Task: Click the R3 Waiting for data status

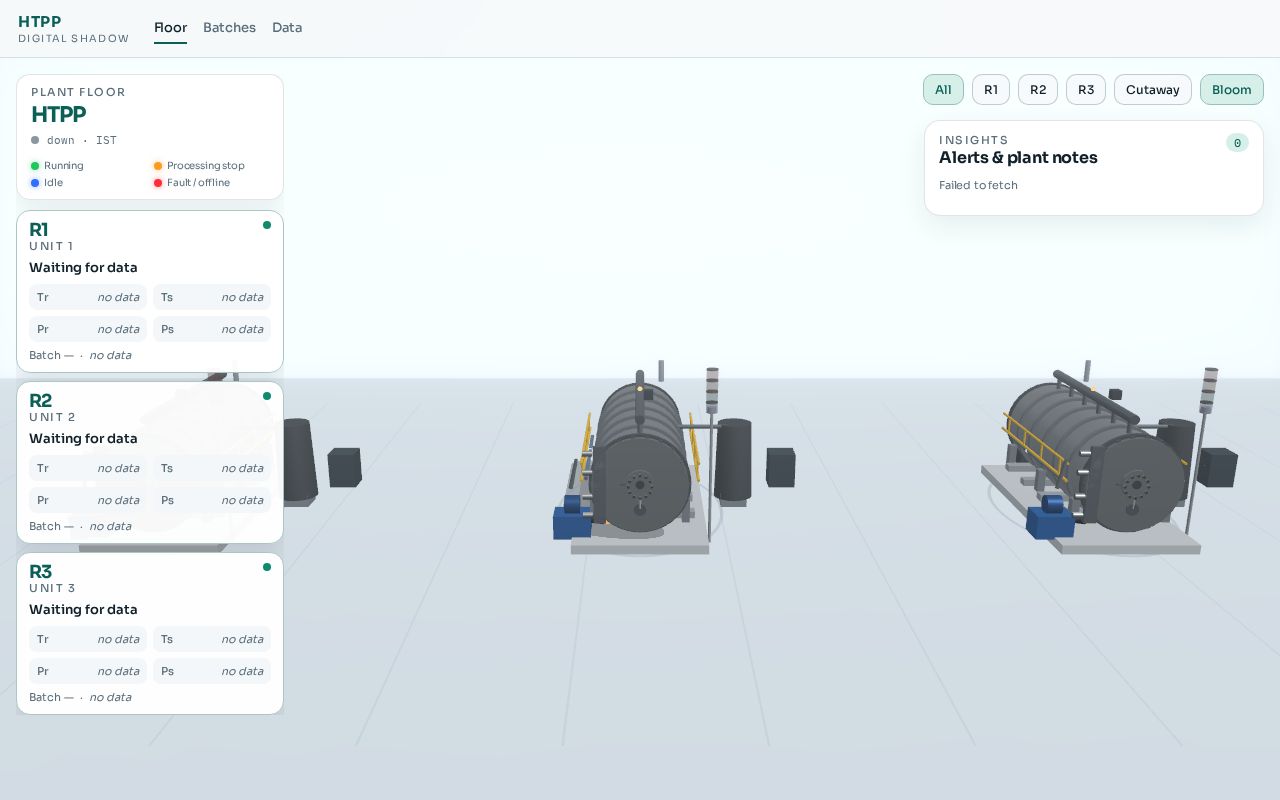Action: coord(83,609)
